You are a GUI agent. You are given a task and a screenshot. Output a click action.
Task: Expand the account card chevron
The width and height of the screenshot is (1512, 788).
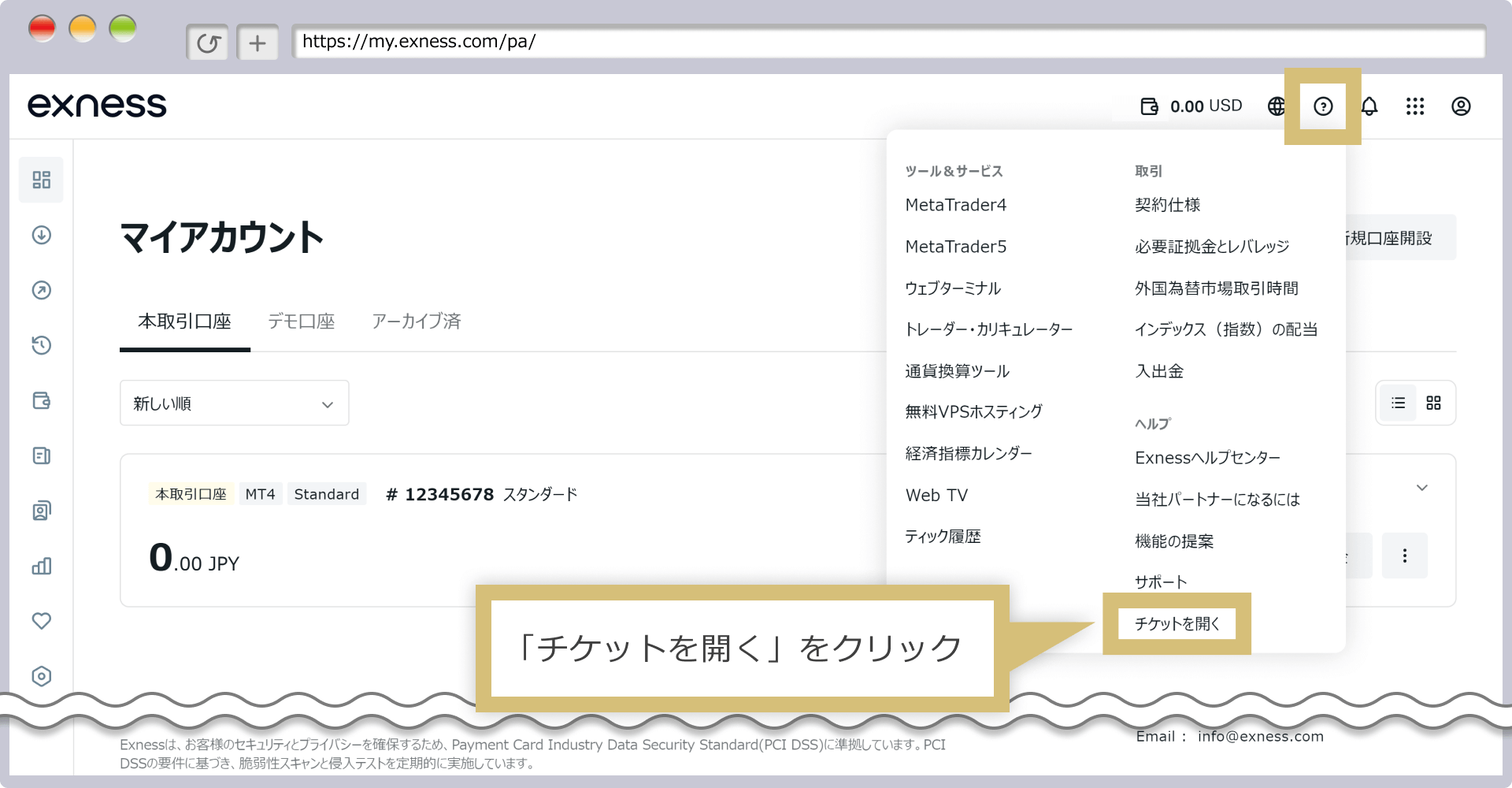click(1422, 488)
